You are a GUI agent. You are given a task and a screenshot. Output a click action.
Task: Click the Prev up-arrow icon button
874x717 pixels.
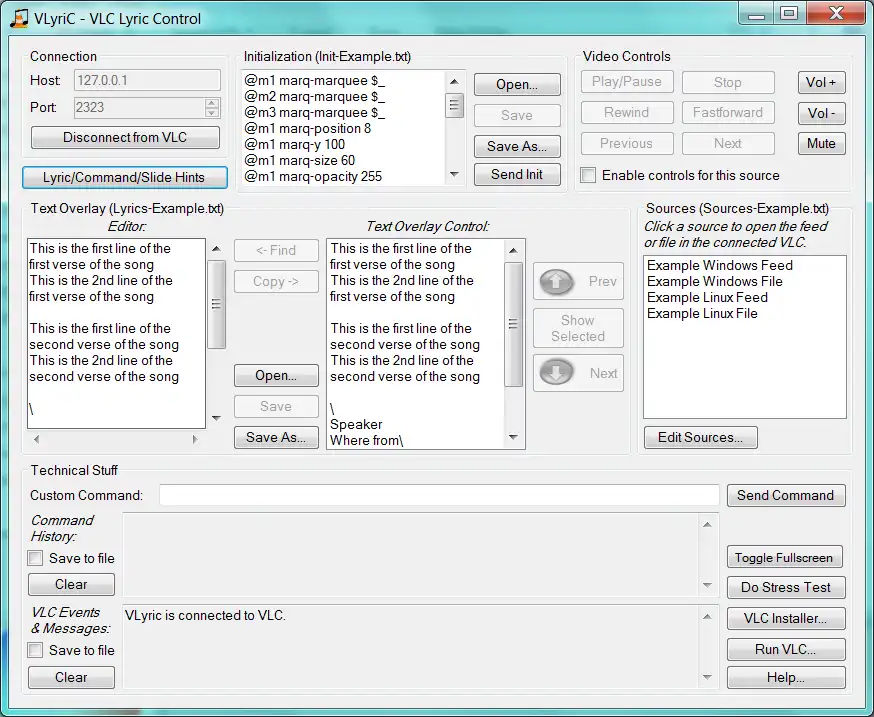click(x=578, y=281)
